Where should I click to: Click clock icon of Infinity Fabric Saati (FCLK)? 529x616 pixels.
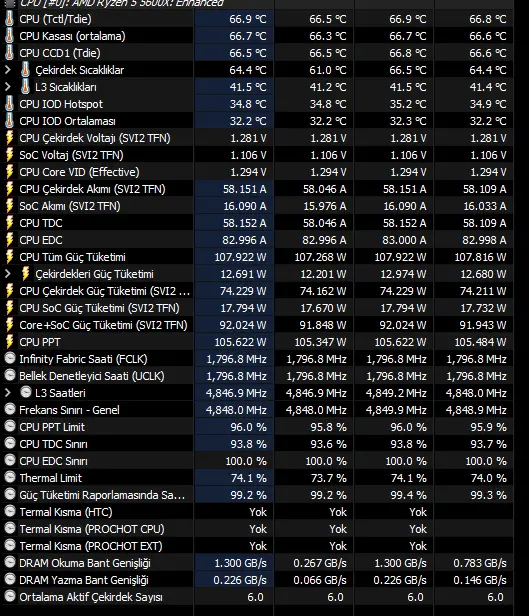click(x=10, y=358)
